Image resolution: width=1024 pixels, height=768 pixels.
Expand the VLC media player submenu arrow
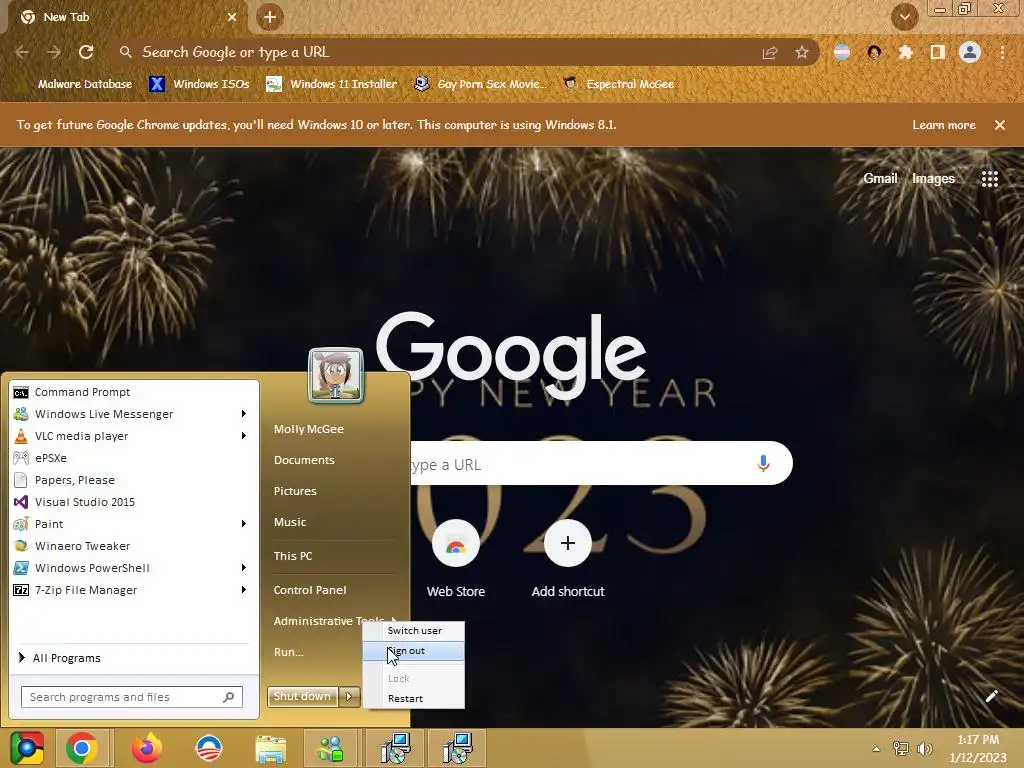[x=244, y=436]
